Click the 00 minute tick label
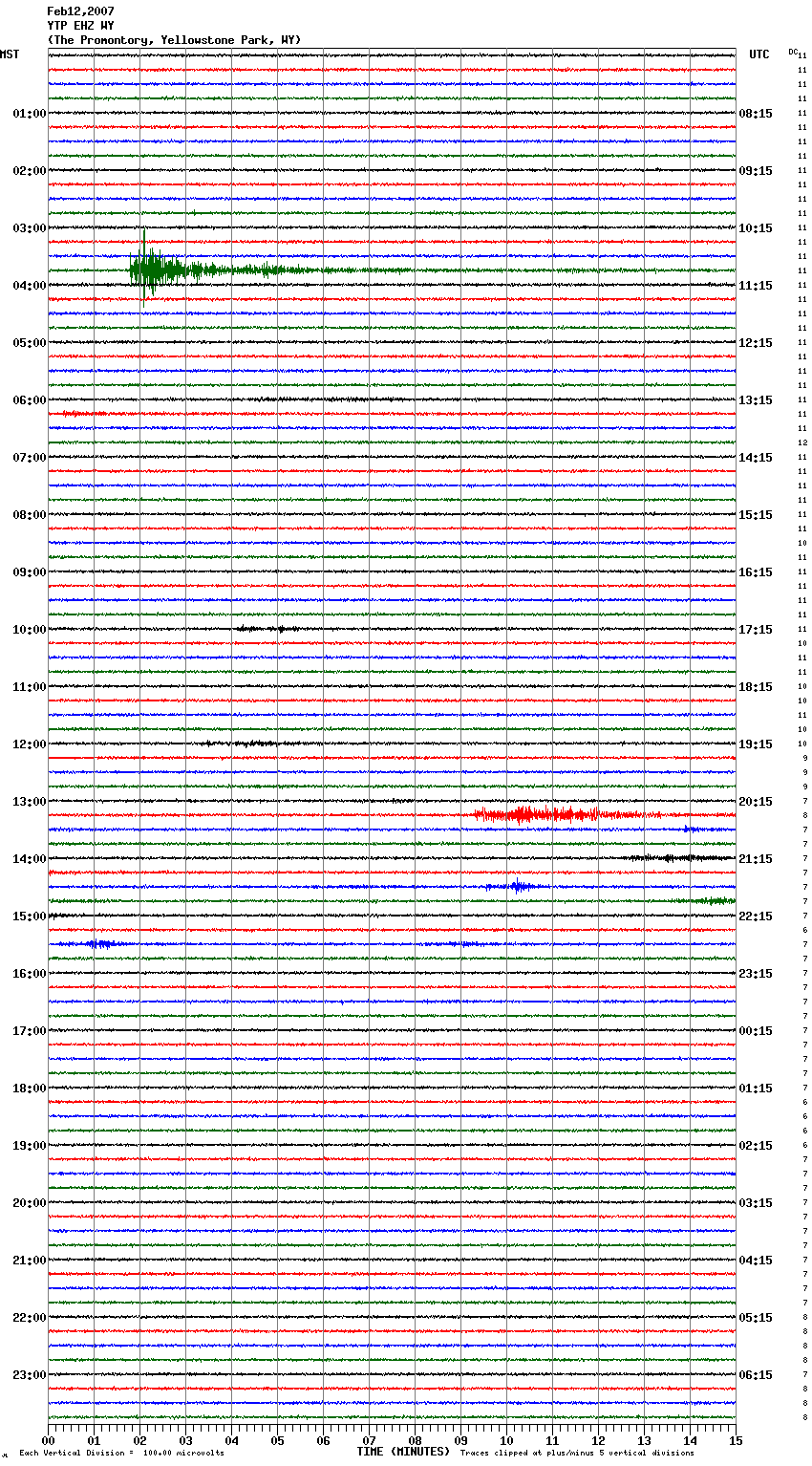This screenshot has height=1466, width=812. [x=49, y=1440]
